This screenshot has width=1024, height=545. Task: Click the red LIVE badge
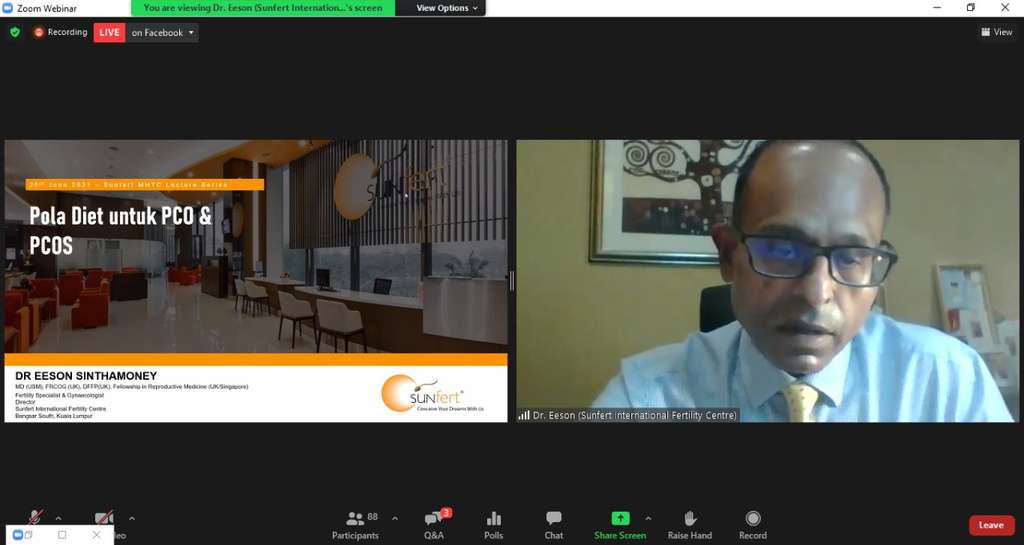coord(109,33)
